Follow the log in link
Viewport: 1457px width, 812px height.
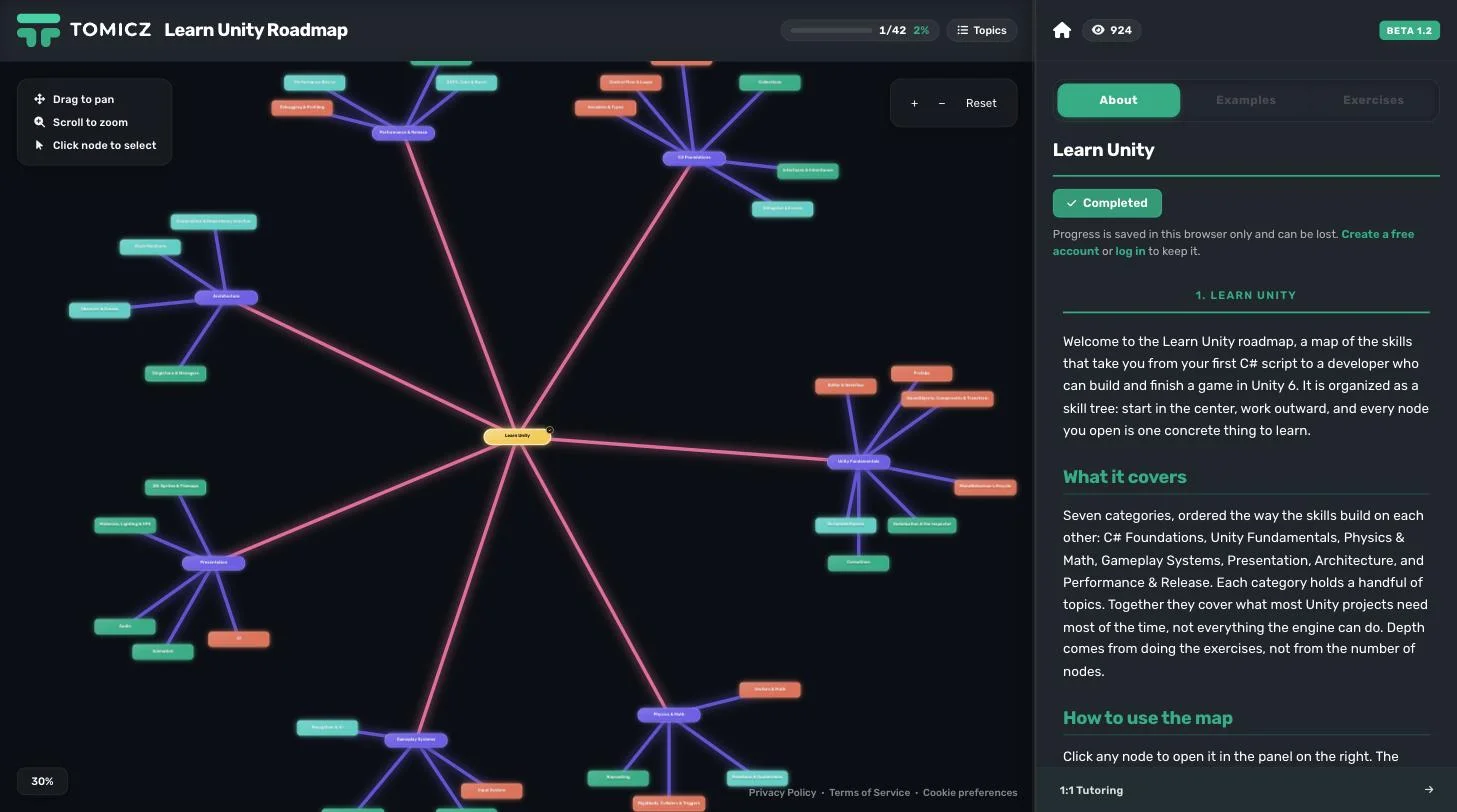coord(1130,251)
